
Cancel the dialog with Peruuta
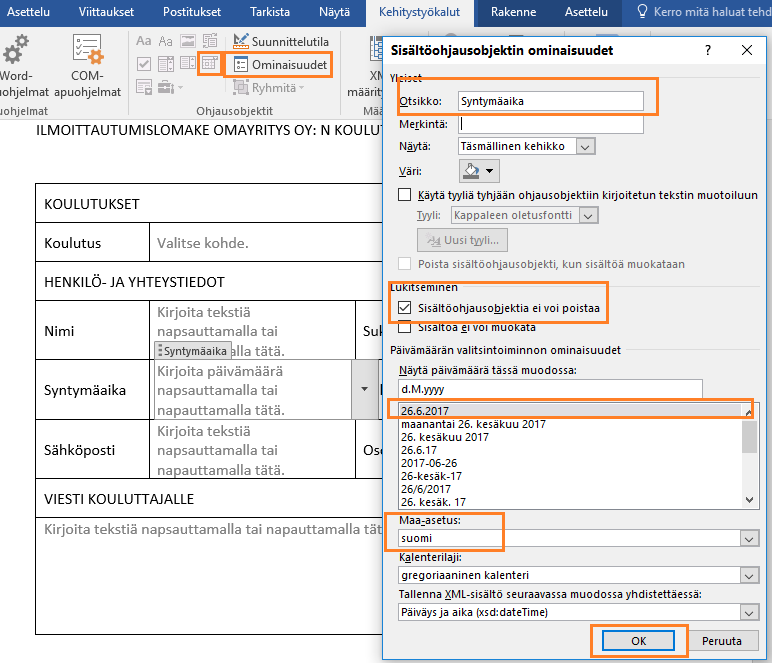(x=722, y=641)
